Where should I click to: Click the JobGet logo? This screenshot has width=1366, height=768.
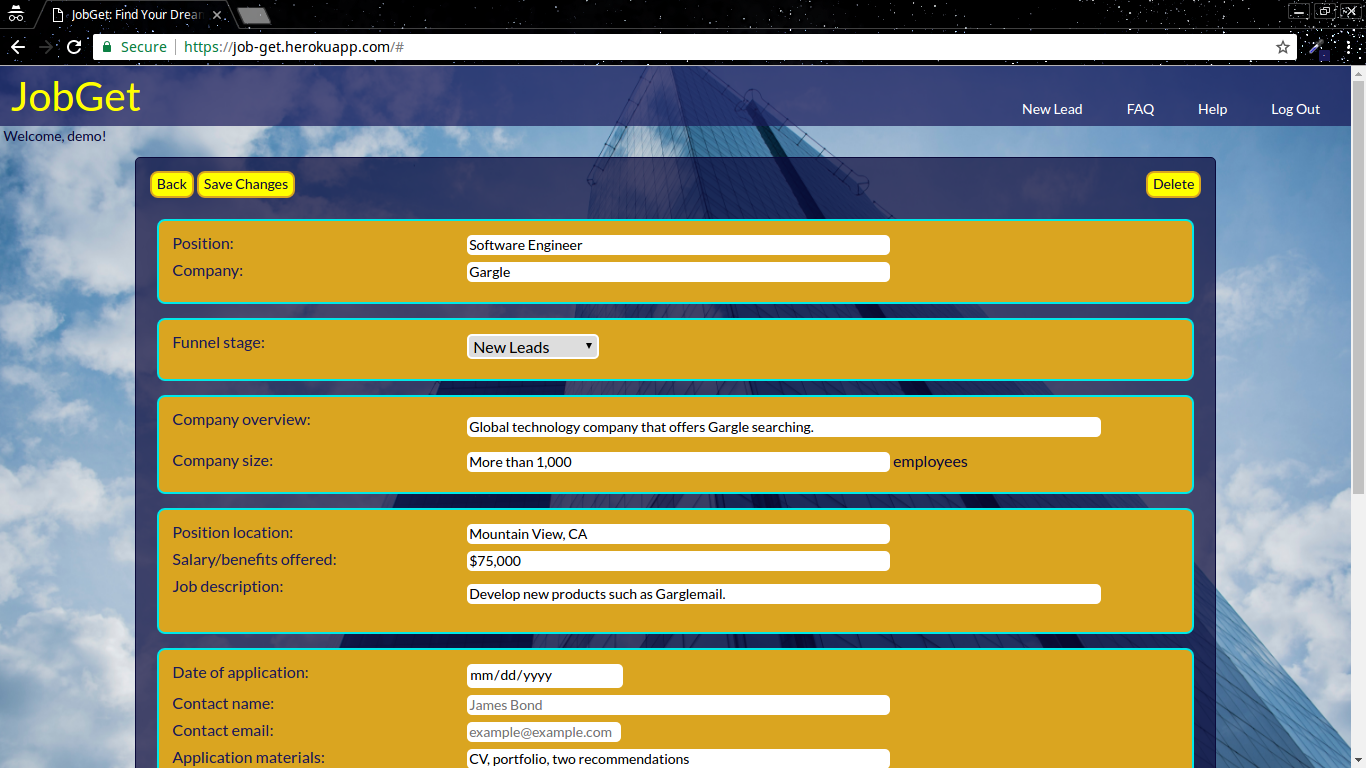(x=76, y=97)
